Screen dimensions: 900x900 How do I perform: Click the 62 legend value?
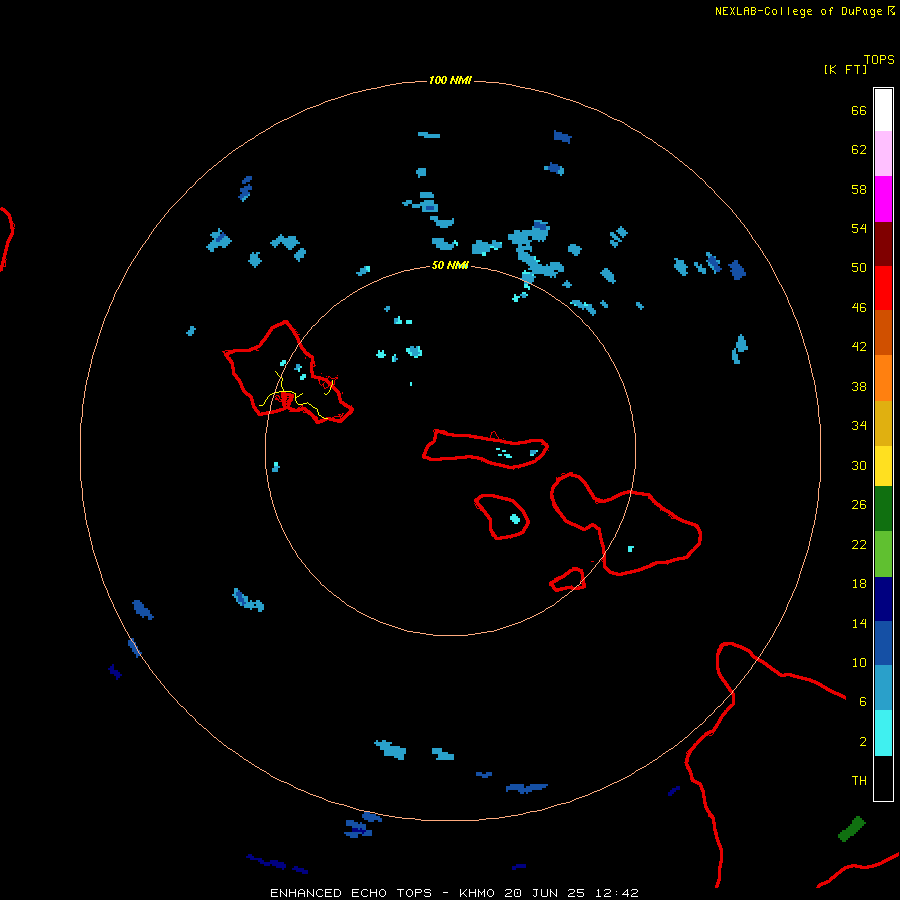click(x=859, y=150)
